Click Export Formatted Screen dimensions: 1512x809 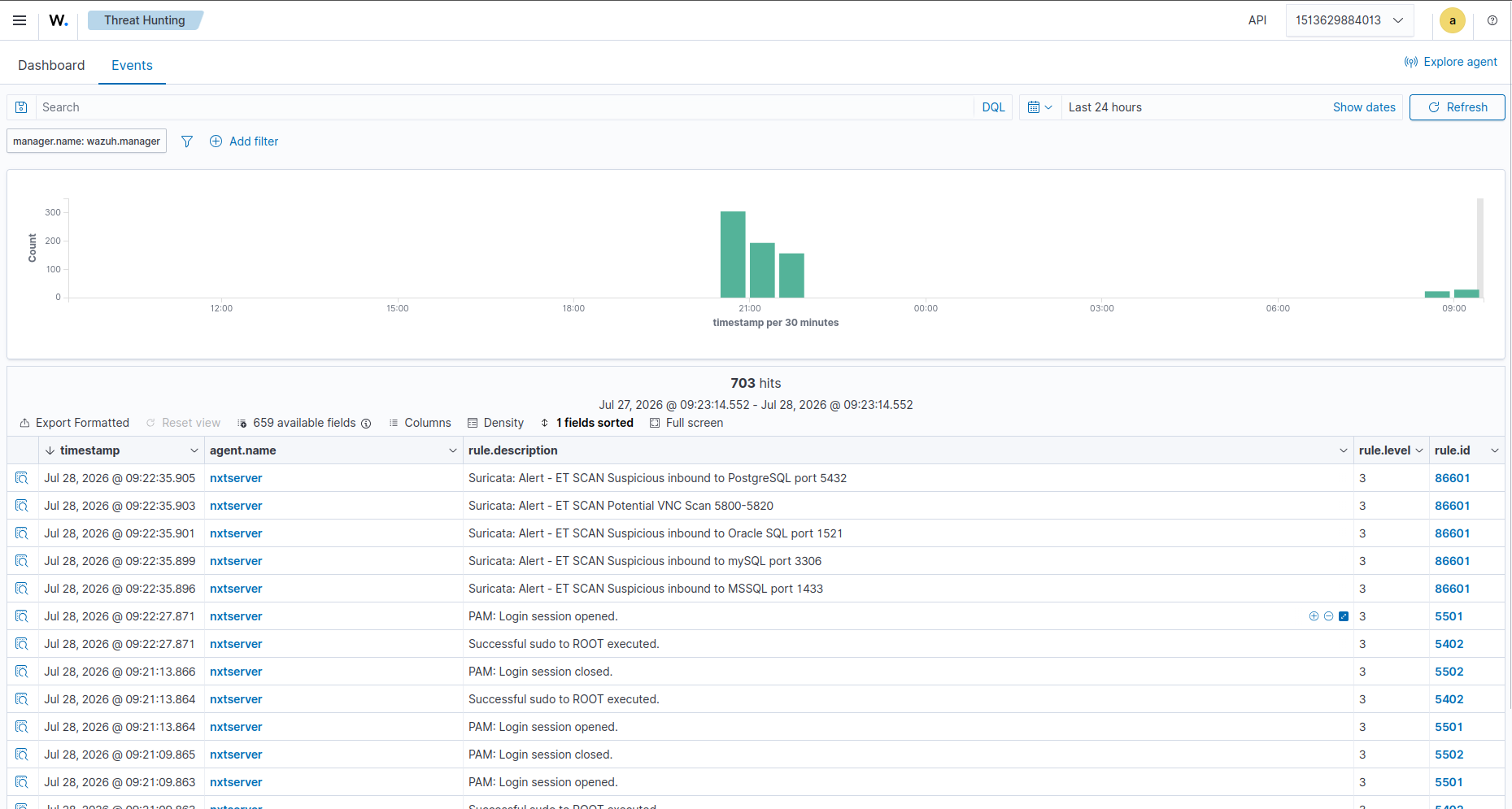coord(74,423)
